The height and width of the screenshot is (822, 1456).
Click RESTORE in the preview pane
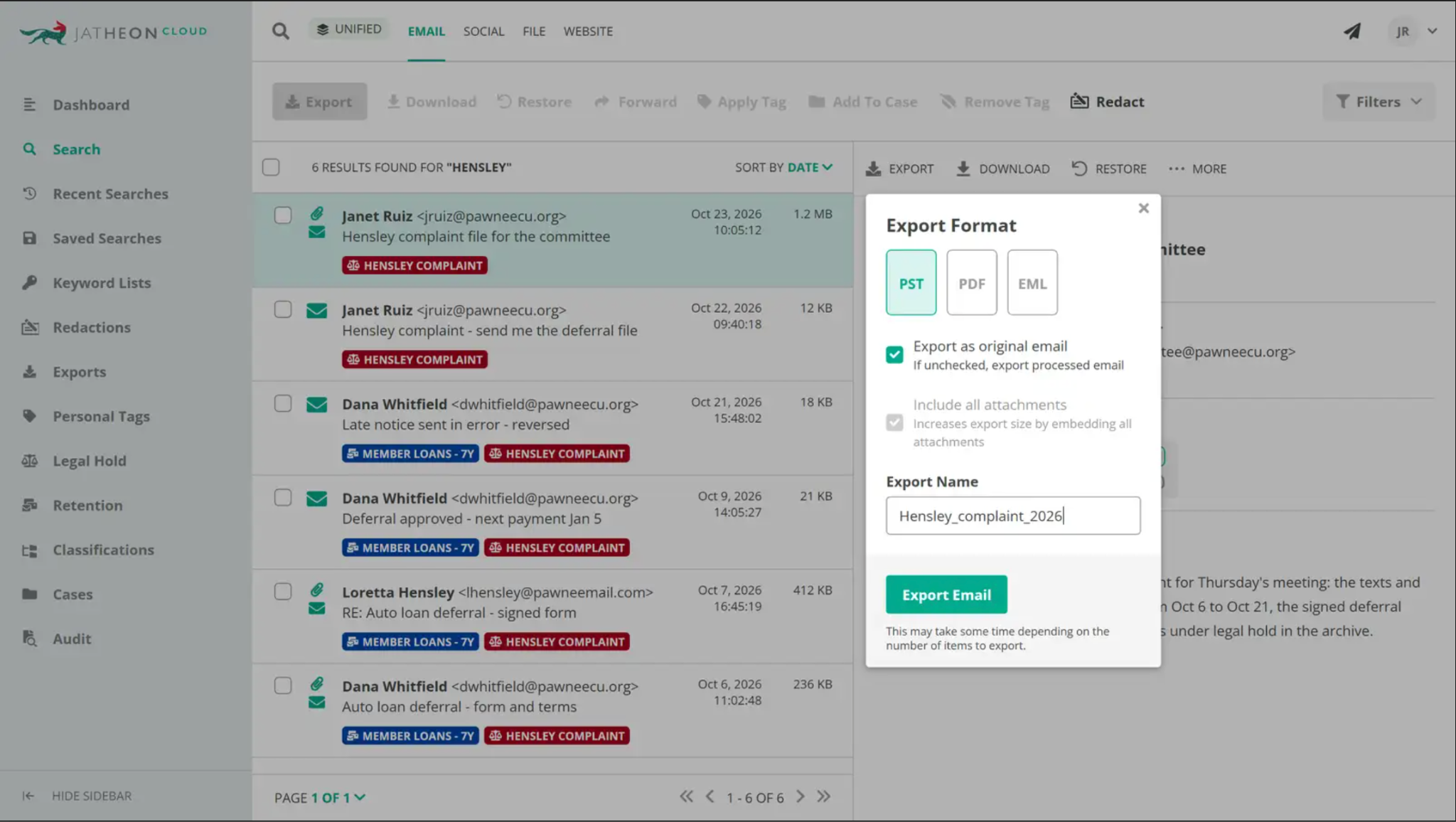pos(1109,169)
